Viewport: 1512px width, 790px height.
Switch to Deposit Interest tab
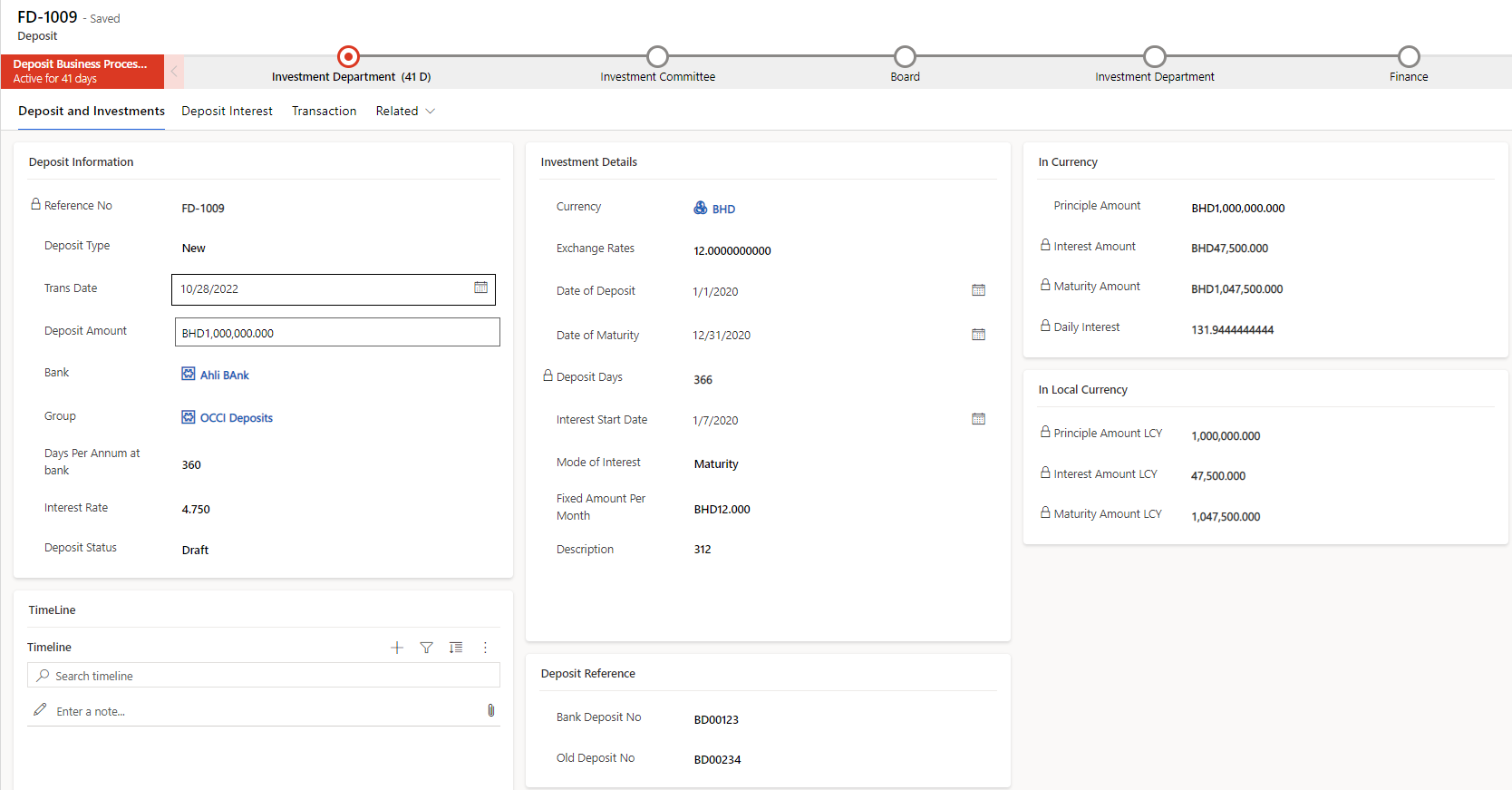point(227,111)
